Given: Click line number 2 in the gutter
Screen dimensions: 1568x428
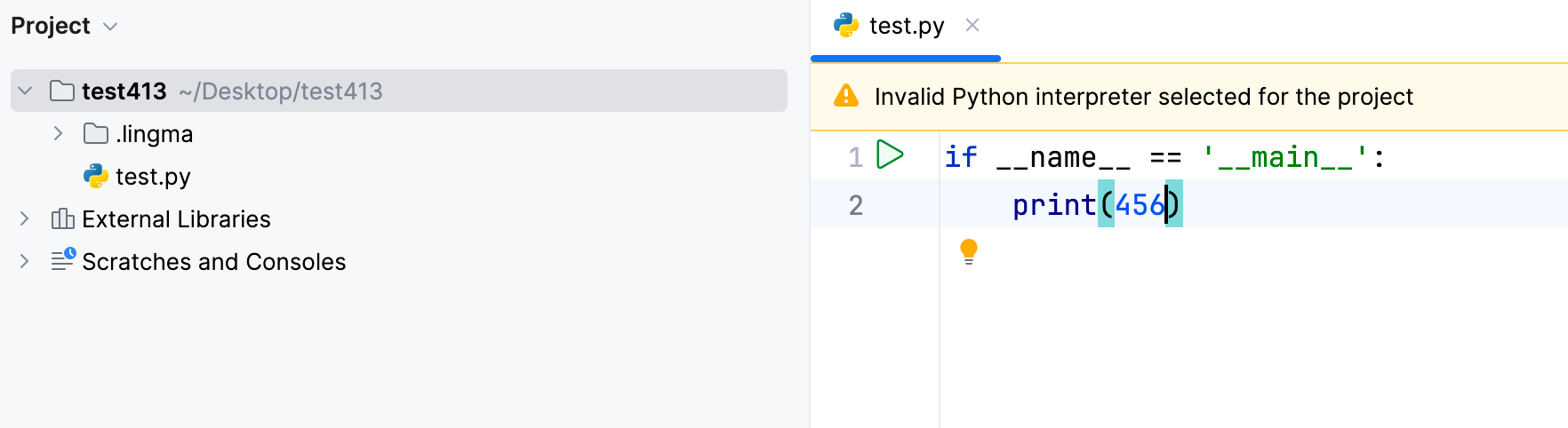Looking at the screenshot, I should tap(855, 205).
